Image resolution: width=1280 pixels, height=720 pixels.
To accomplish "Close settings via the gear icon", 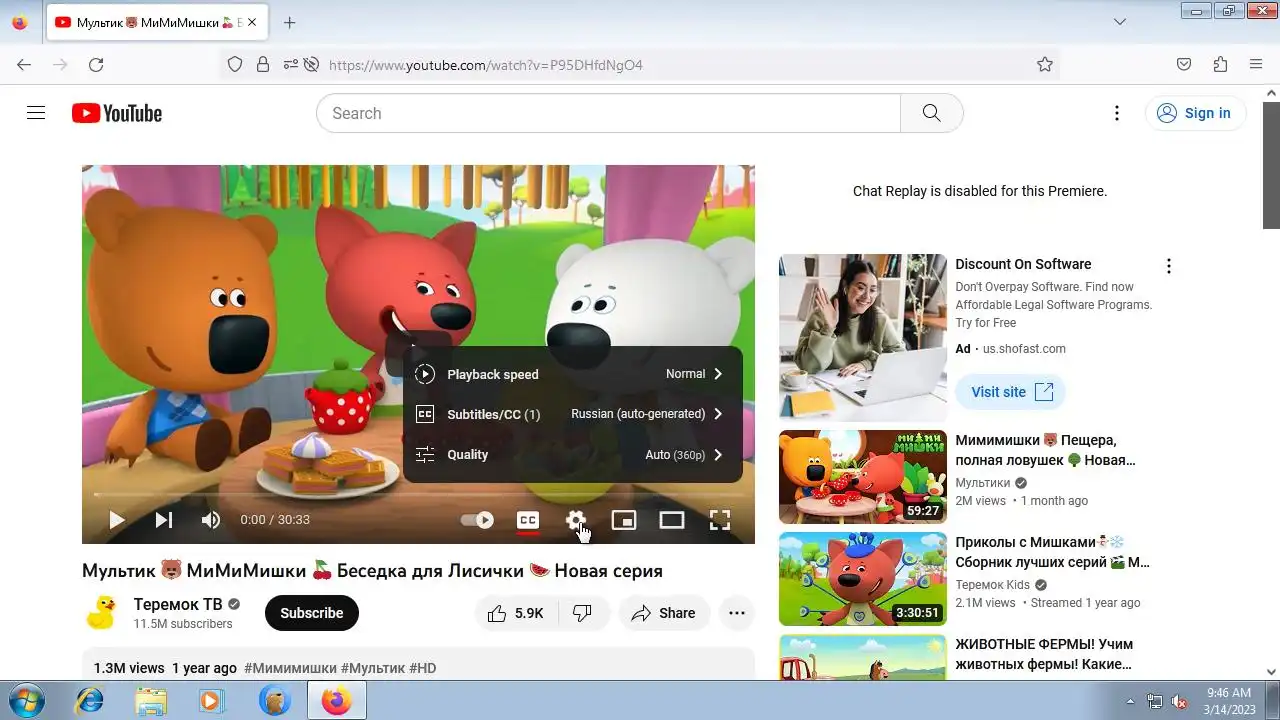I will coord(575,520).
